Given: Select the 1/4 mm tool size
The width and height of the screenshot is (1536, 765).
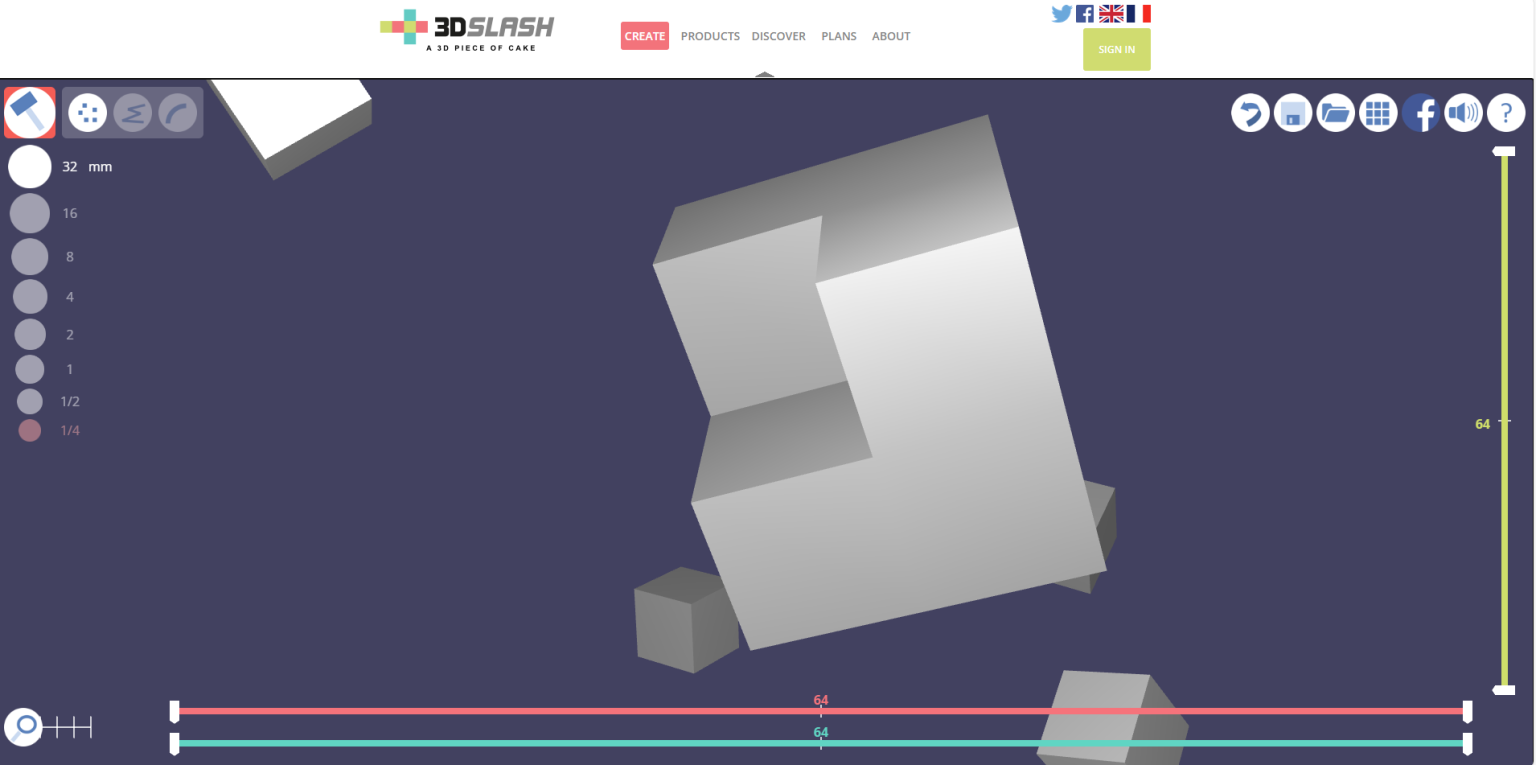Looking at the screenshot, I should (30, 431).
